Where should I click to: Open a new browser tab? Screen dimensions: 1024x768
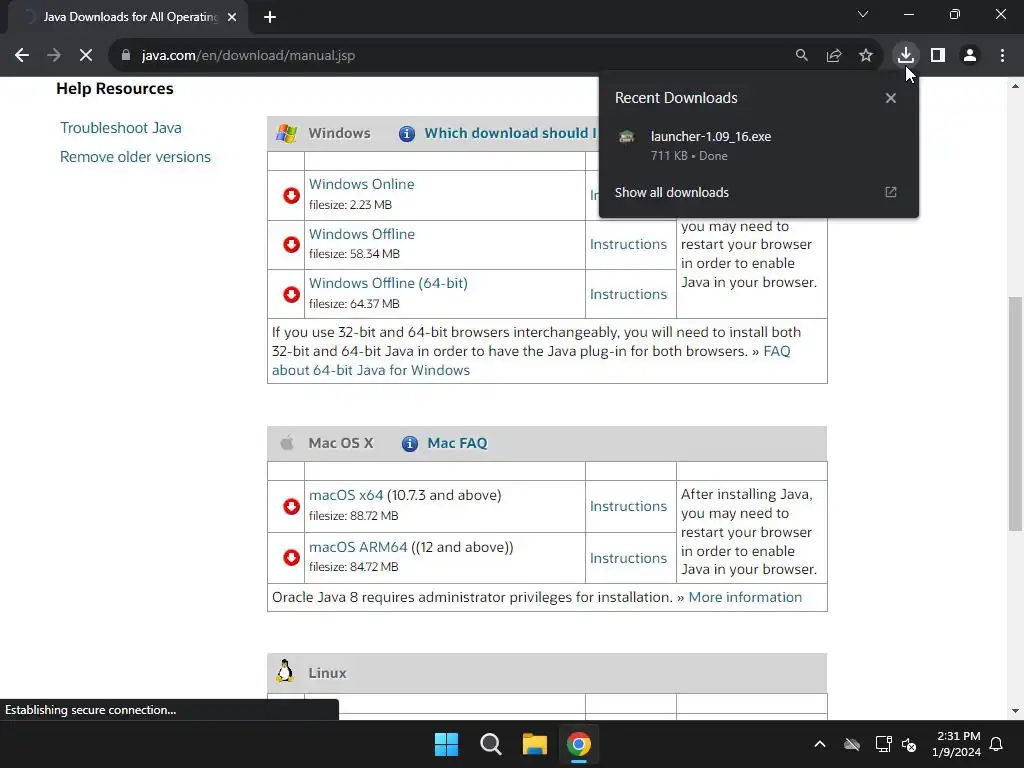click(270, 17)
